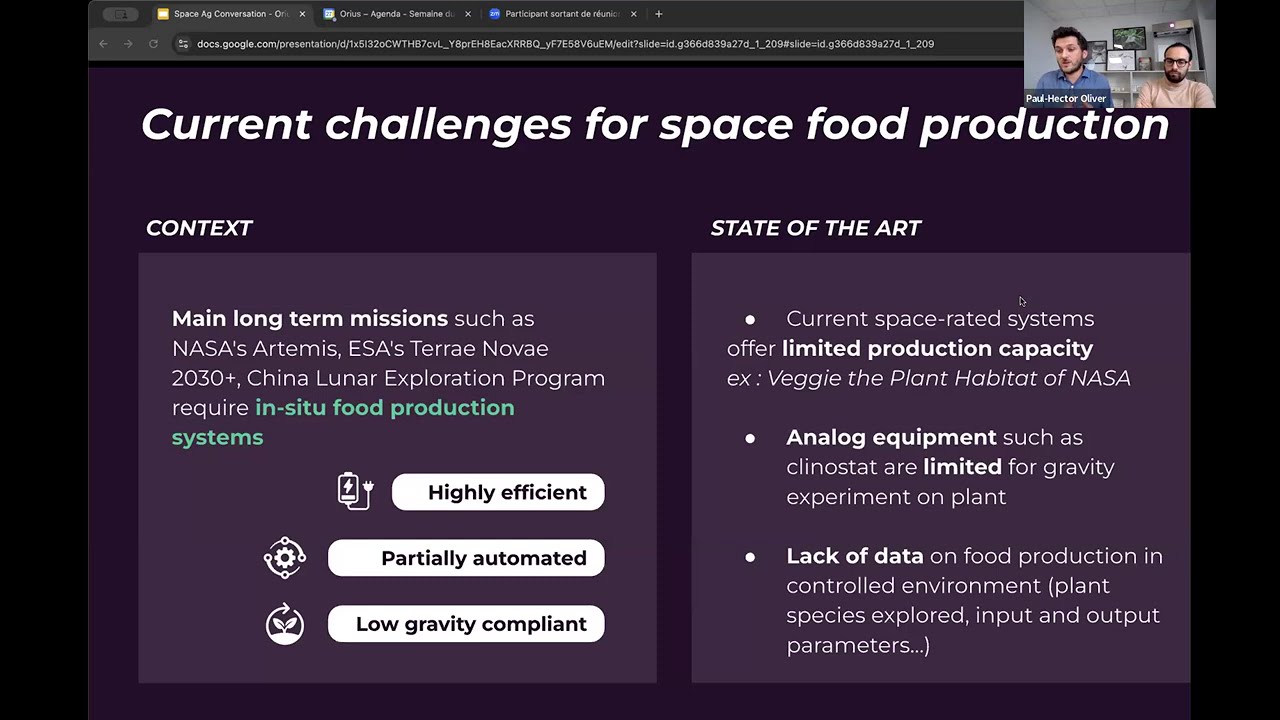Open the Orius – Agenda browser tab
Screen dimensions: 1280x720
point(397,14)
